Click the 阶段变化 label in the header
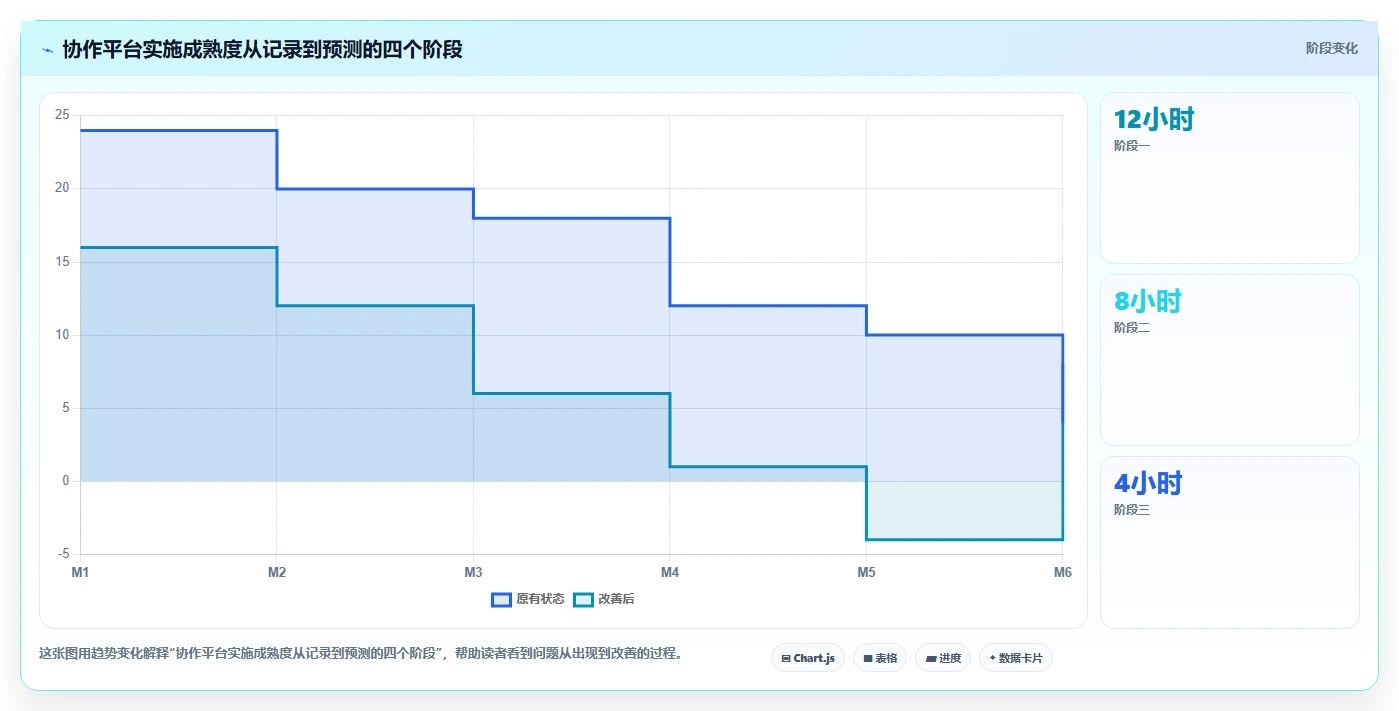1399x711 pixels. point(1331,48)
